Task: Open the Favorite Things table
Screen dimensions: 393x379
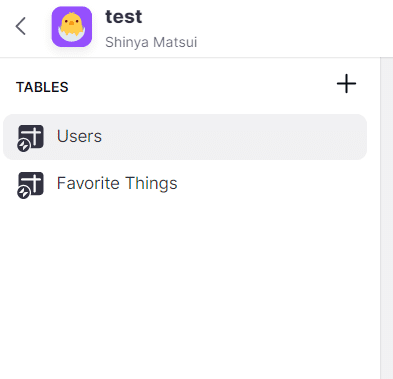Action: pyautogui.click(x=185, y=184)
